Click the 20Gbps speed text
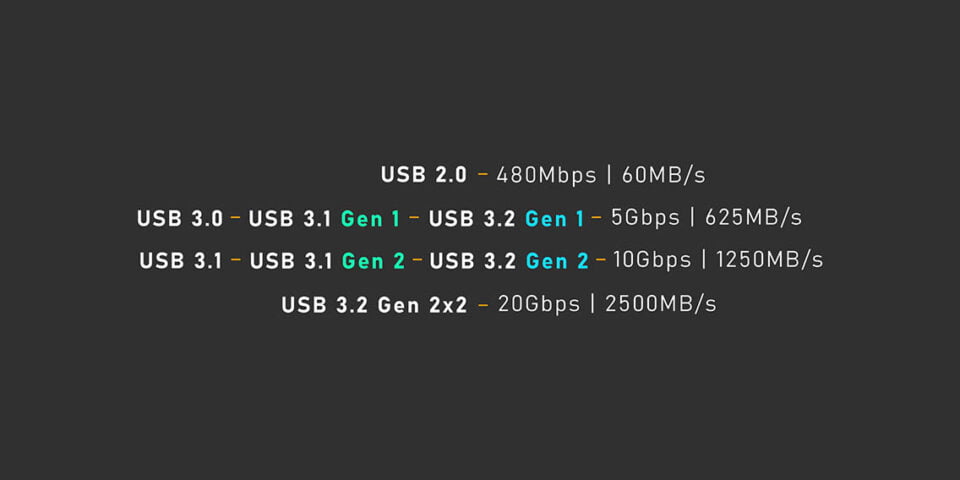960x480 pixels. click(539, 304)
